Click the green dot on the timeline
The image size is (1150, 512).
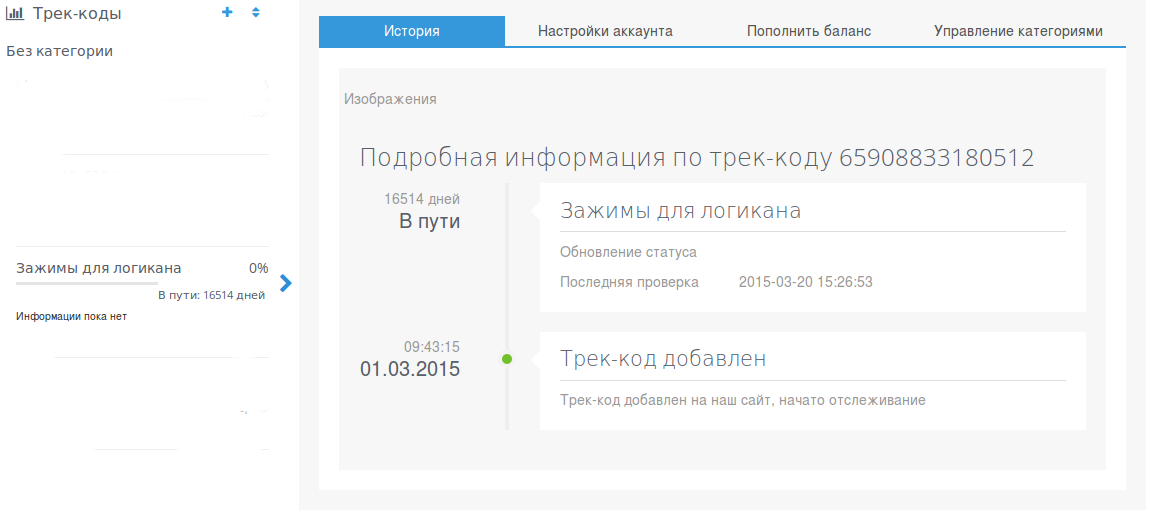(x=507, y=359)
